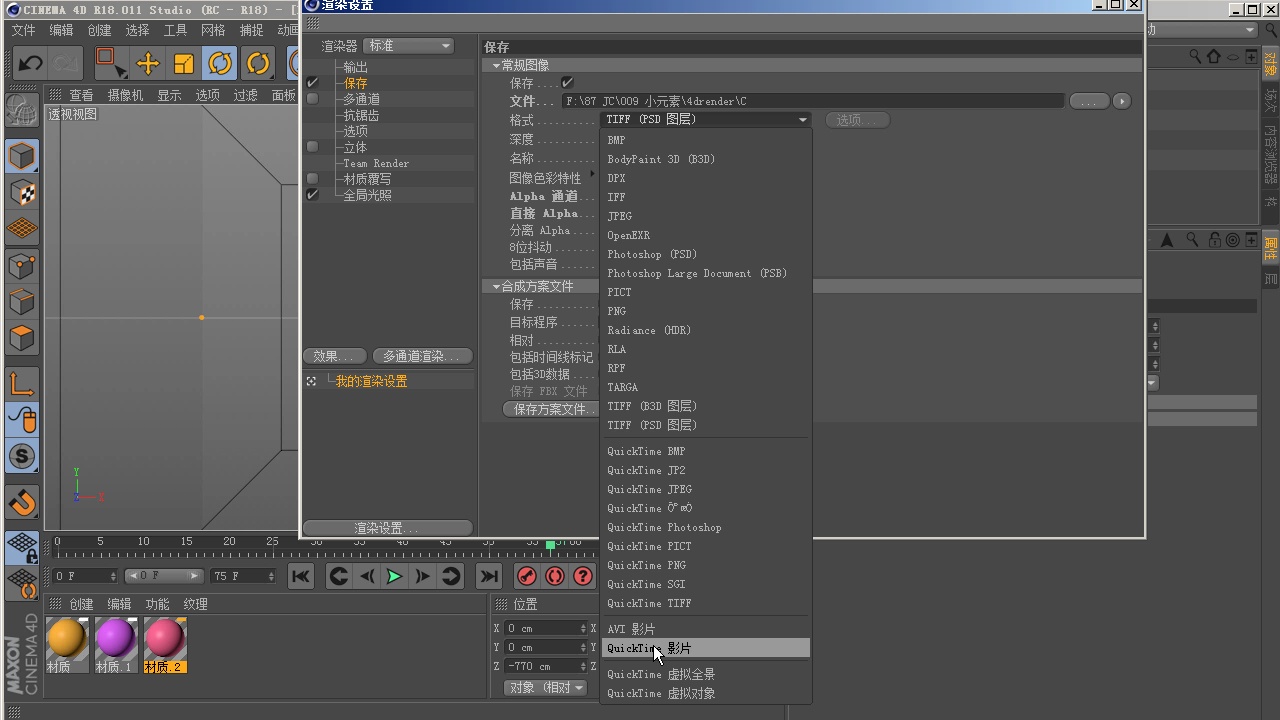Click the 效果 button
1280x720 pixels.
pyautogui.click(x=333, y=356)
